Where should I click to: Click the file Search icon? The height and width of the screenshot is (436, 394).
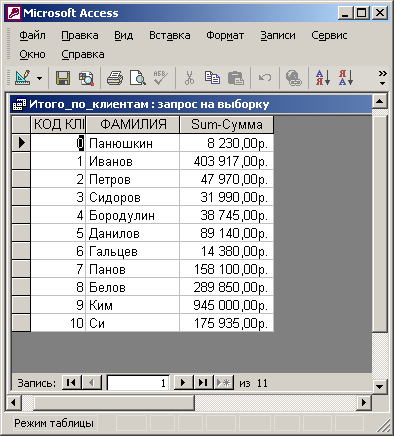coord(86,78)
